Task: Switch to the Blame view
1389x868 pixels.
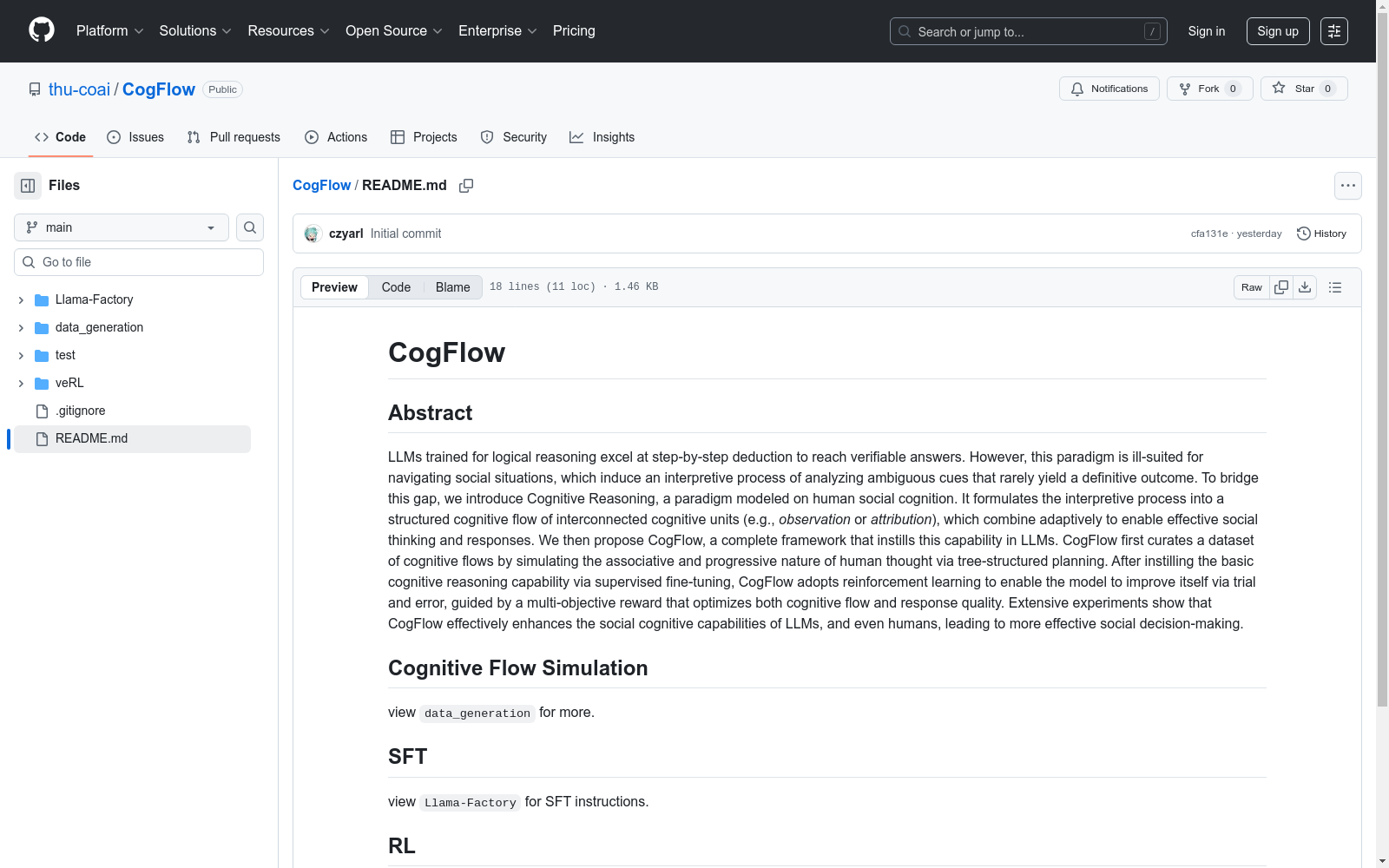Action: point(452,287)
